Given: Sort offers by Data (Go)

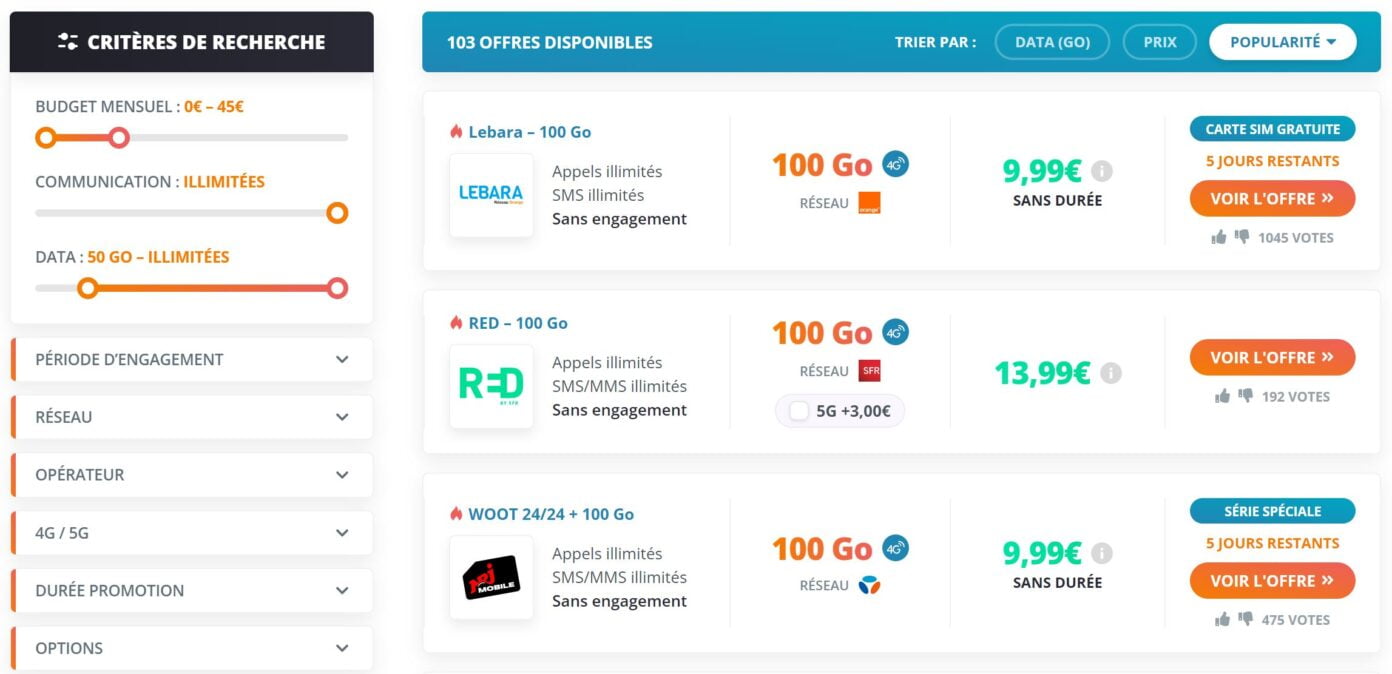Looking at the screenshot, I should 1051,42.
